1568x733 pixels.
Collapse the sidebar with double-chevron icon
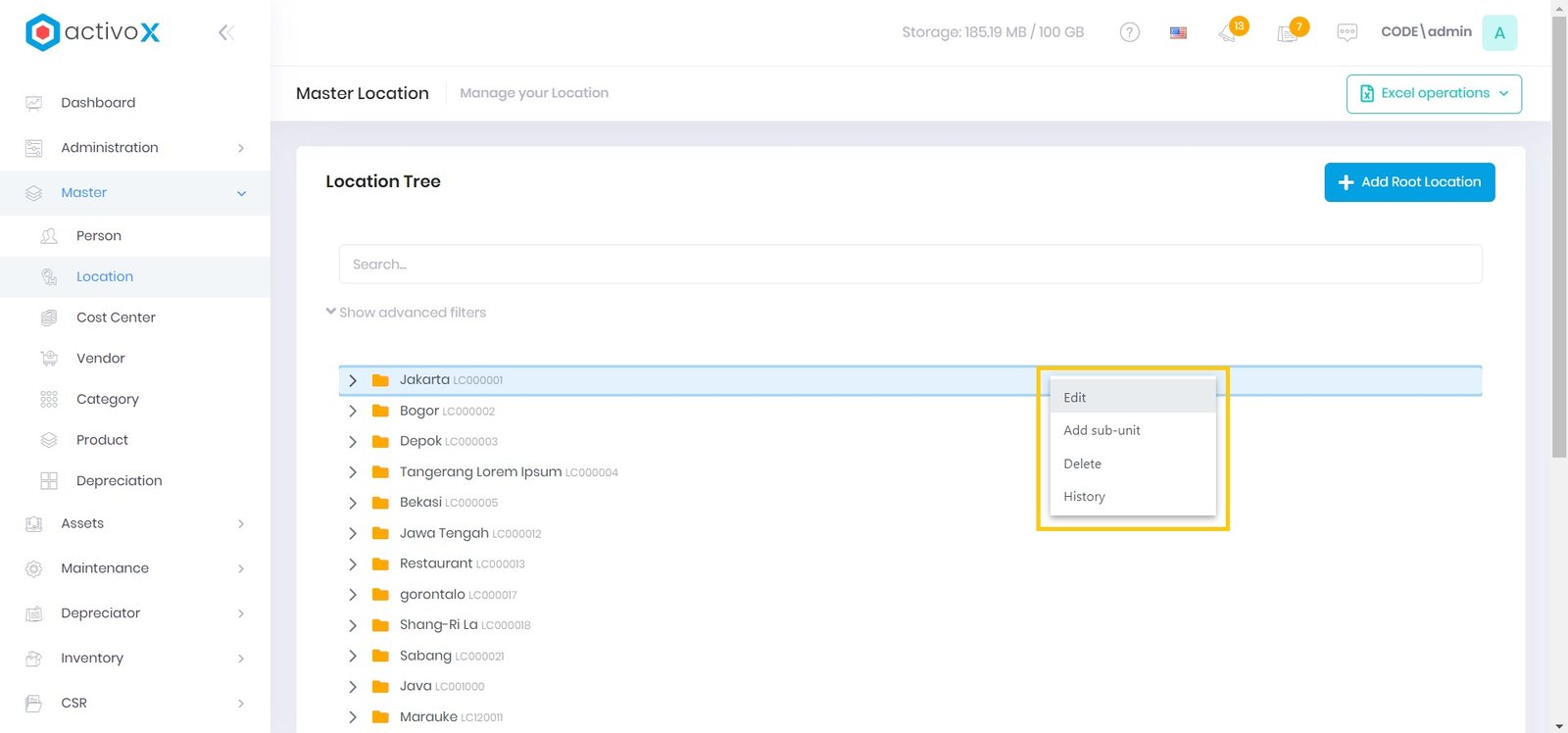point(225,33)
